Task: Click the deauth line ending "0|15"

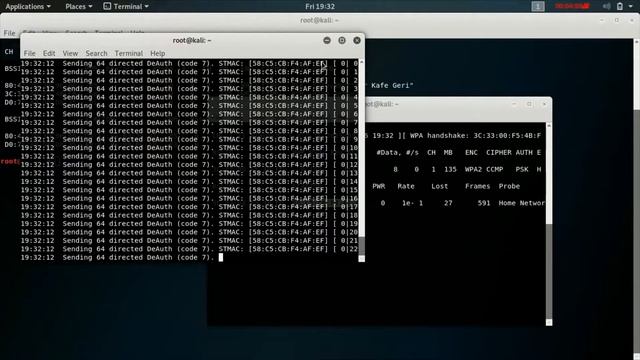Action: 189,190
